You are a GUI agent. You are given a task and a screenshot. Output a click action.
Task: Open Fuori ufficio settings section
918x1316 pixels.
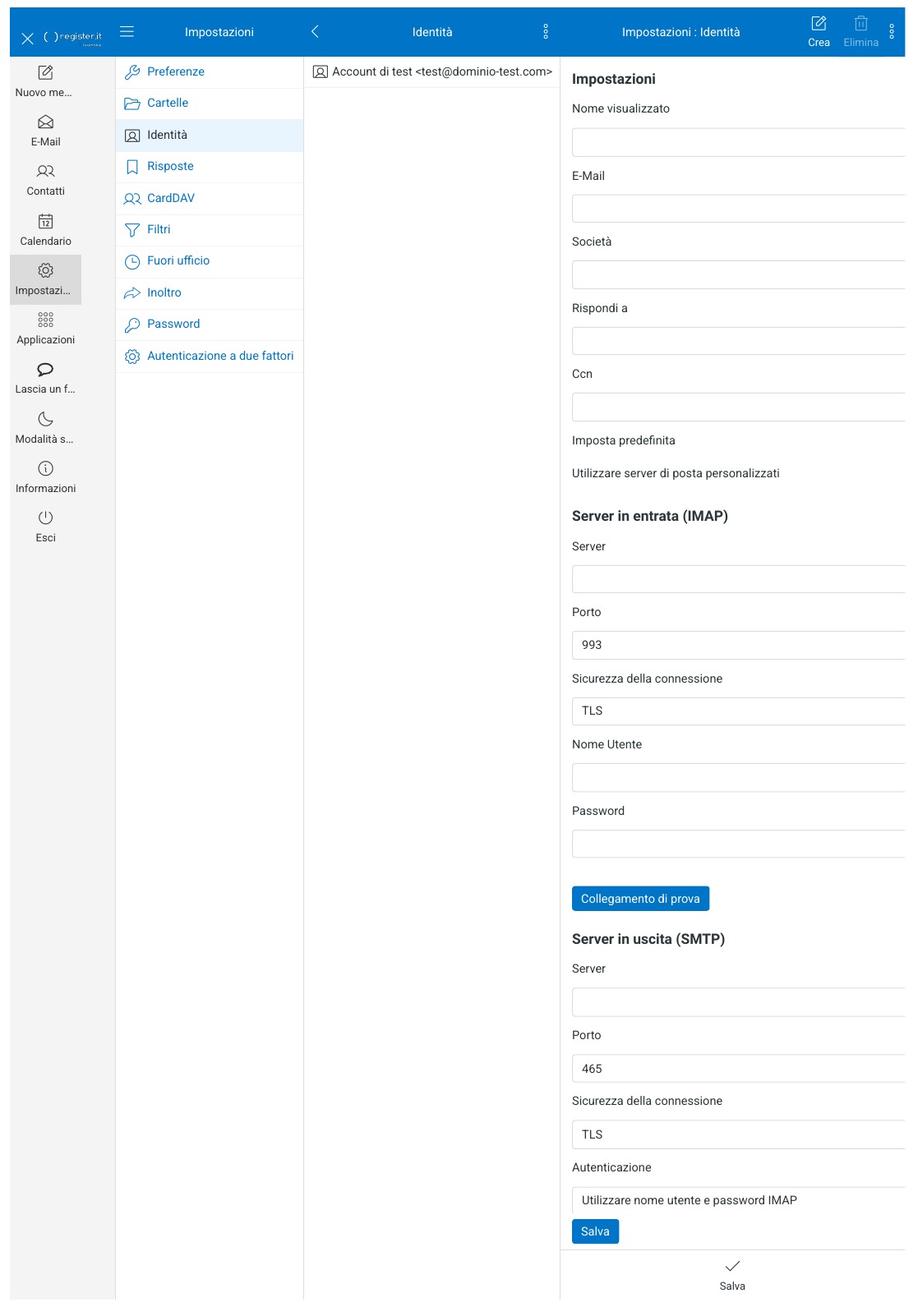click(x=210, y=261)
